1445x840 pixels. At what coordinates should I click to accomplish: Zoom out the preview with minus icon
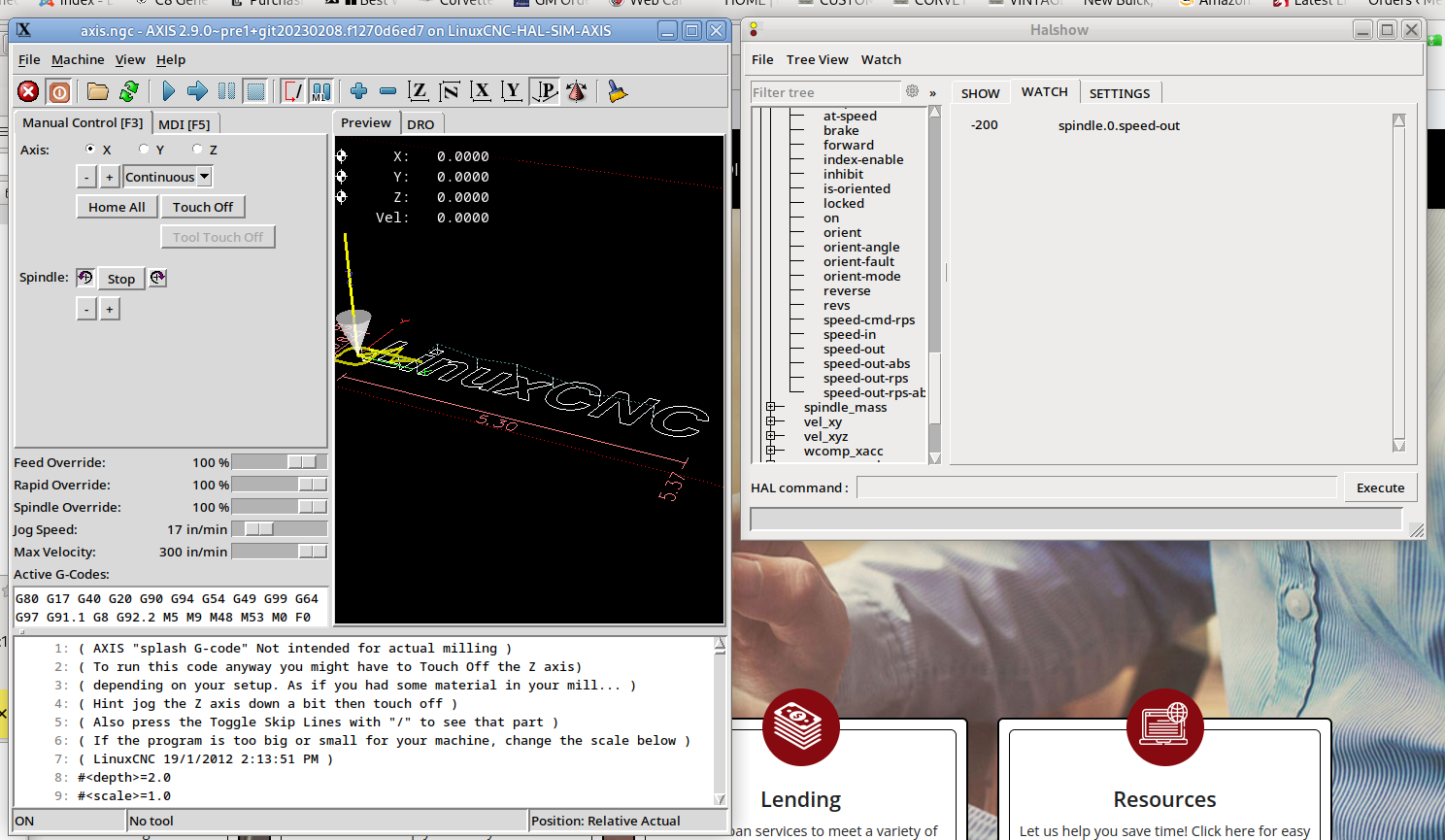click(387, 91)
